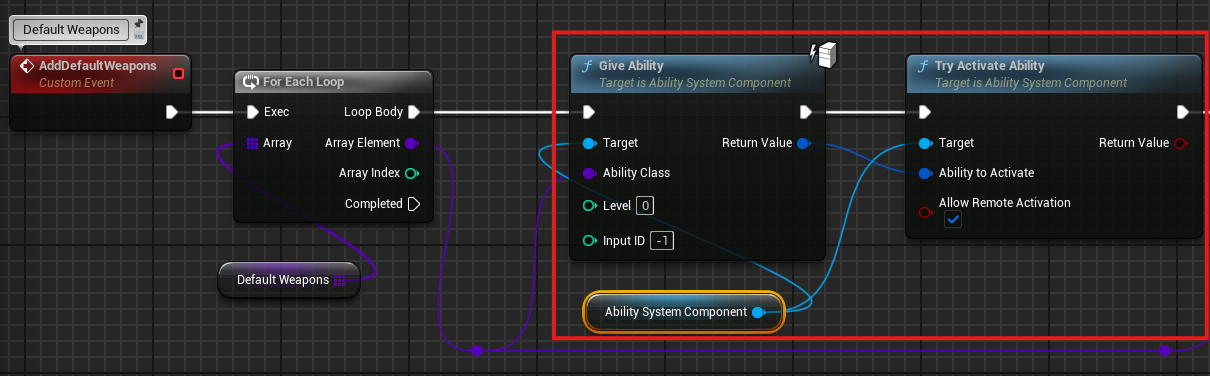
Task: Click the For Each Loop Array input pin
Action: pyautogui.click(x=252, y=143)
